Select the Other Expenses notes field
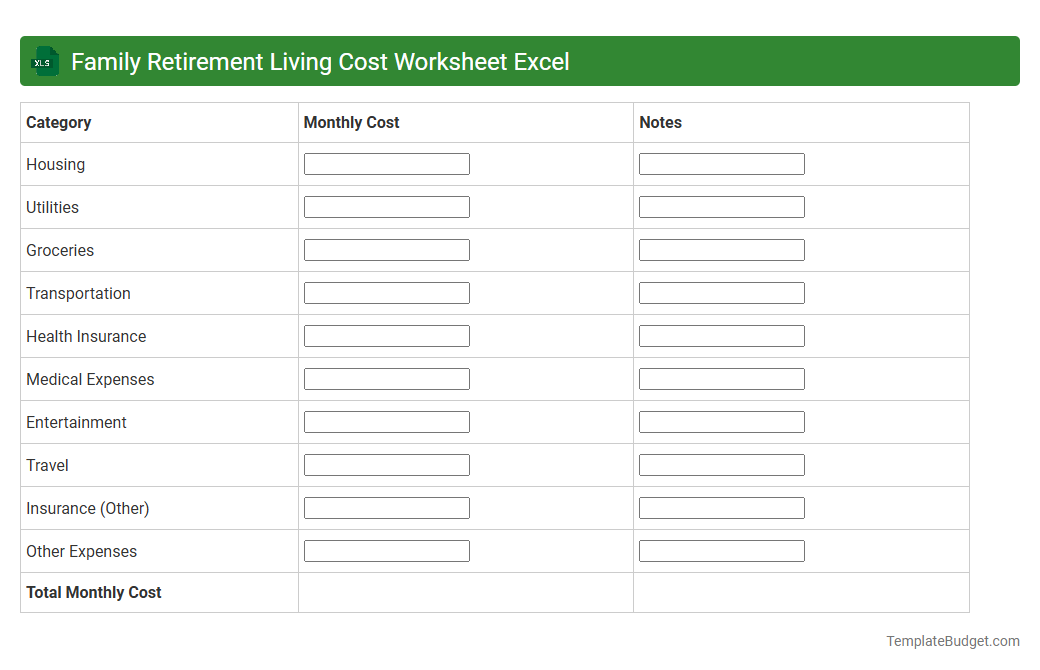 pos(721,550)
